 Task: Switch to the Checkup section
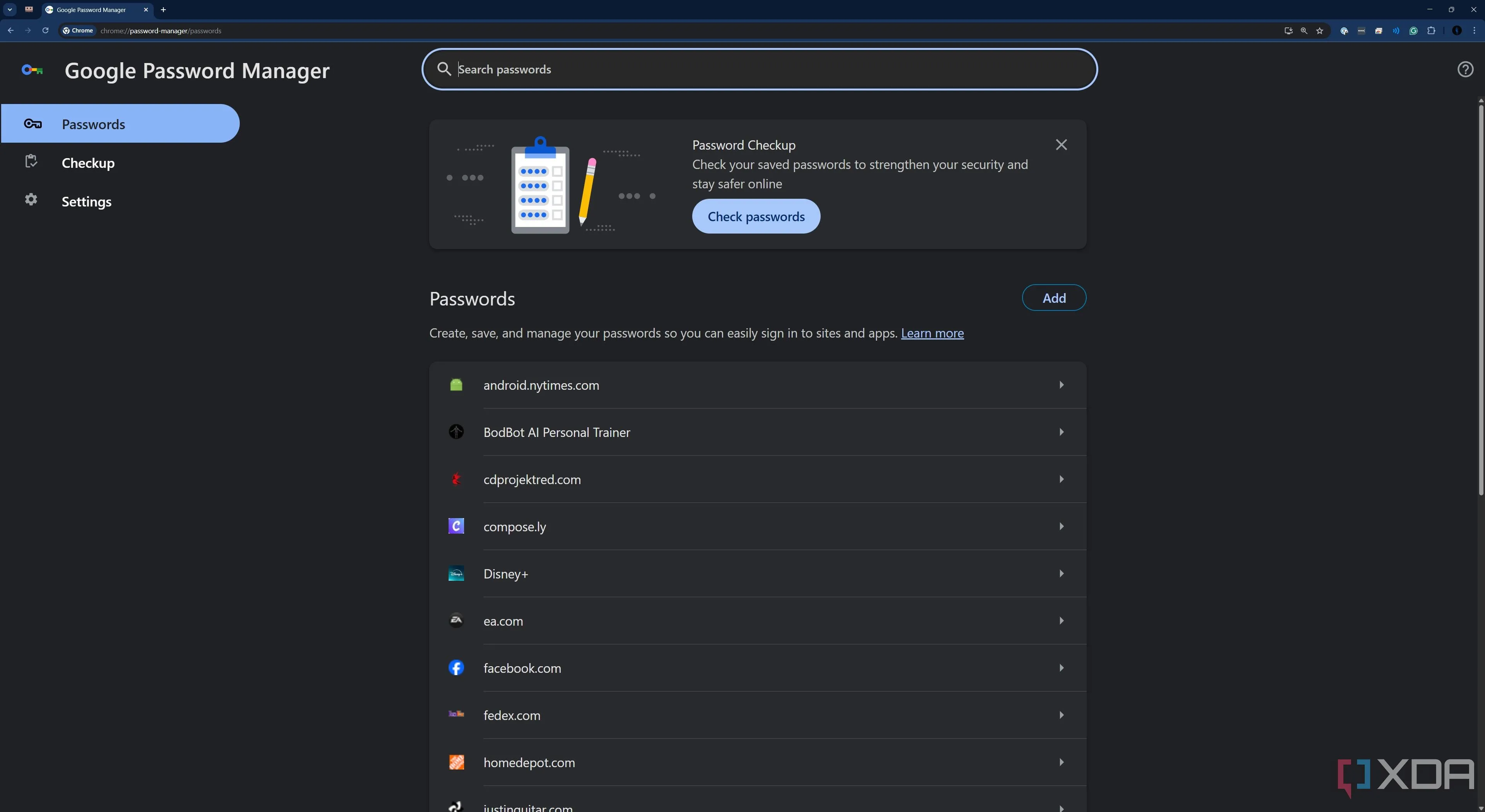coord(88,163)
